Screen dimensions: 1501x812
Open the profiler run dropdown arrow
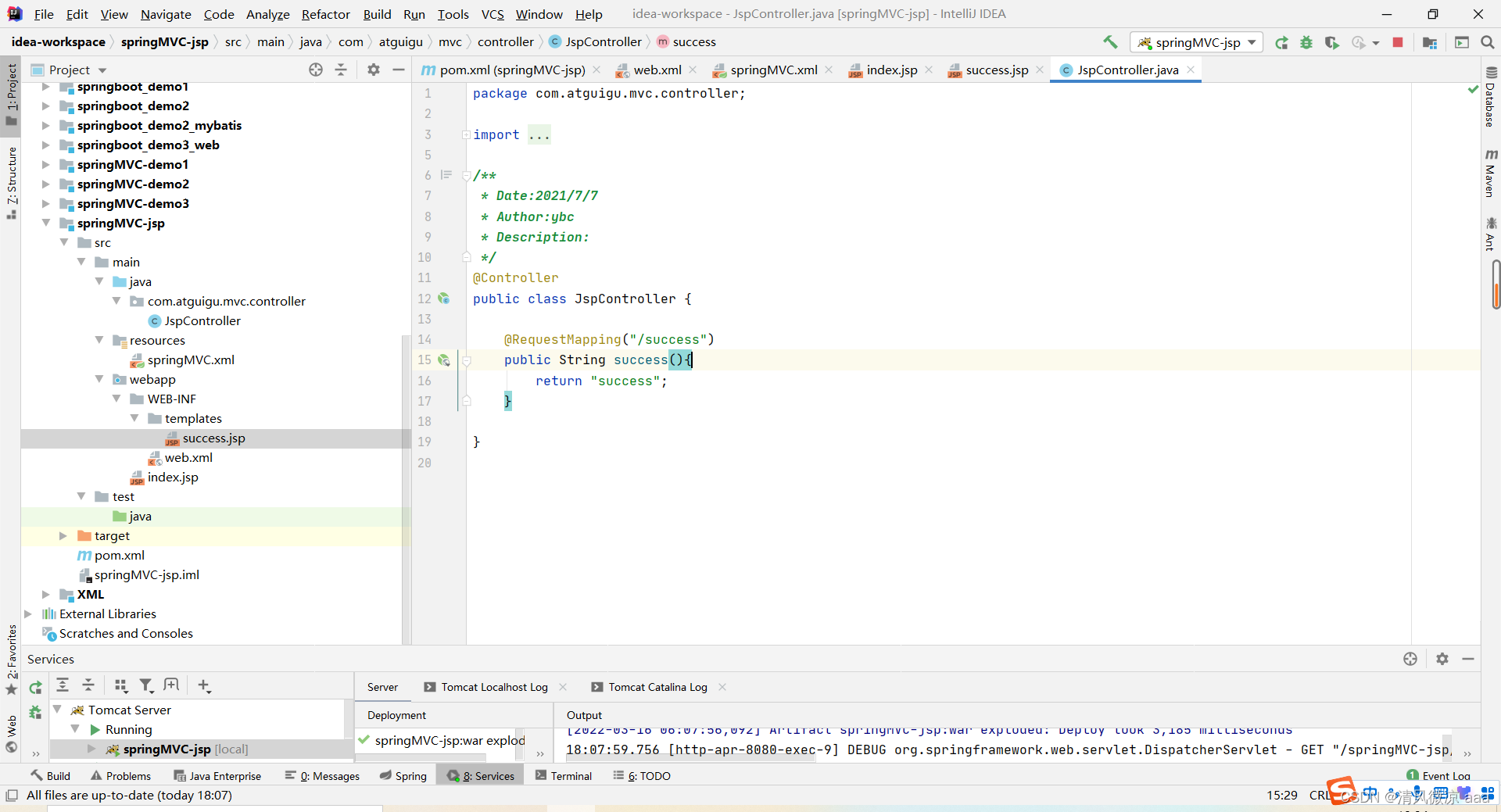click(1376, 43)
